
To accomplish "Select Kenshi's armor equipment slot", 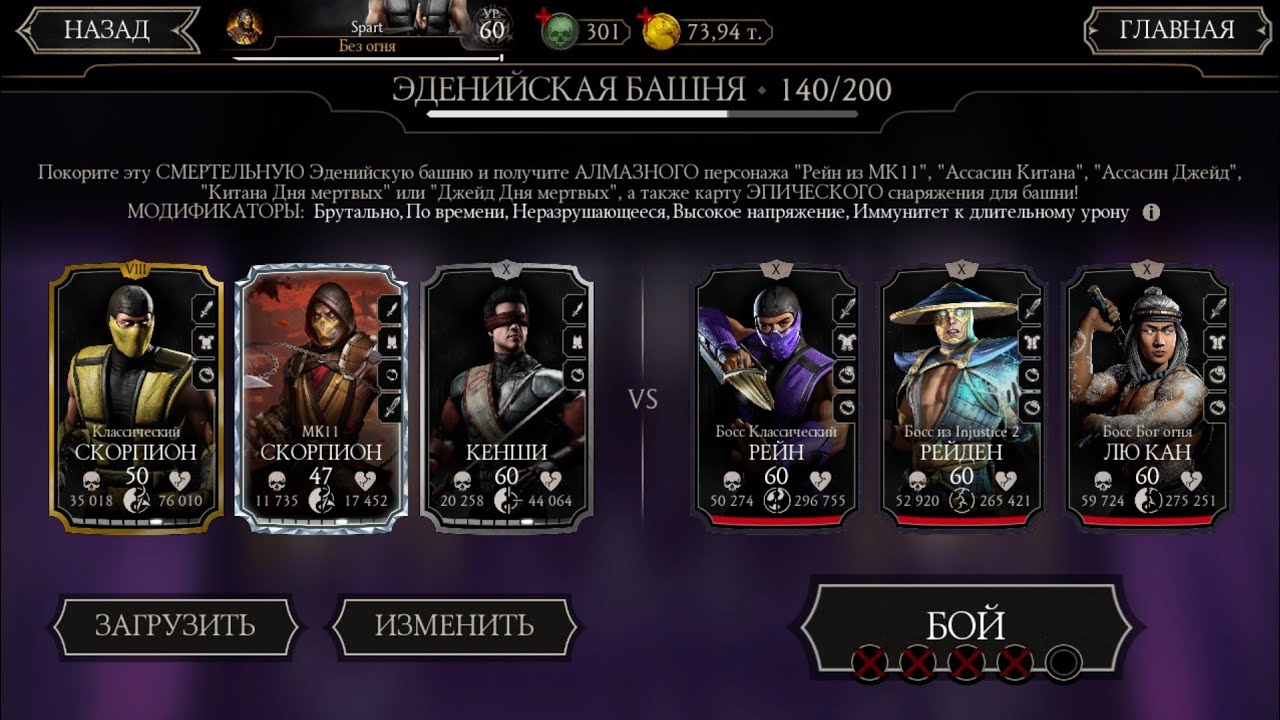I will [x=576, y=342].
